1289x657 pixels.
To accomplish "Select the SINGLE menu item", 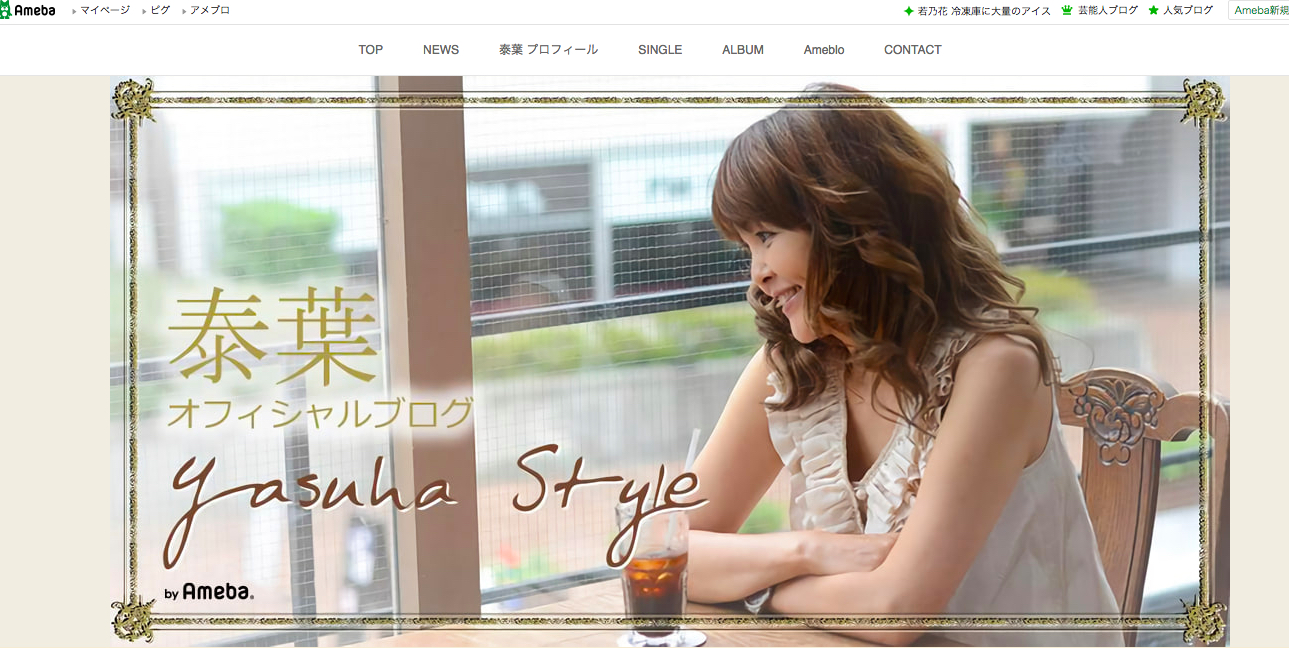I will click(x=661, y=49).
